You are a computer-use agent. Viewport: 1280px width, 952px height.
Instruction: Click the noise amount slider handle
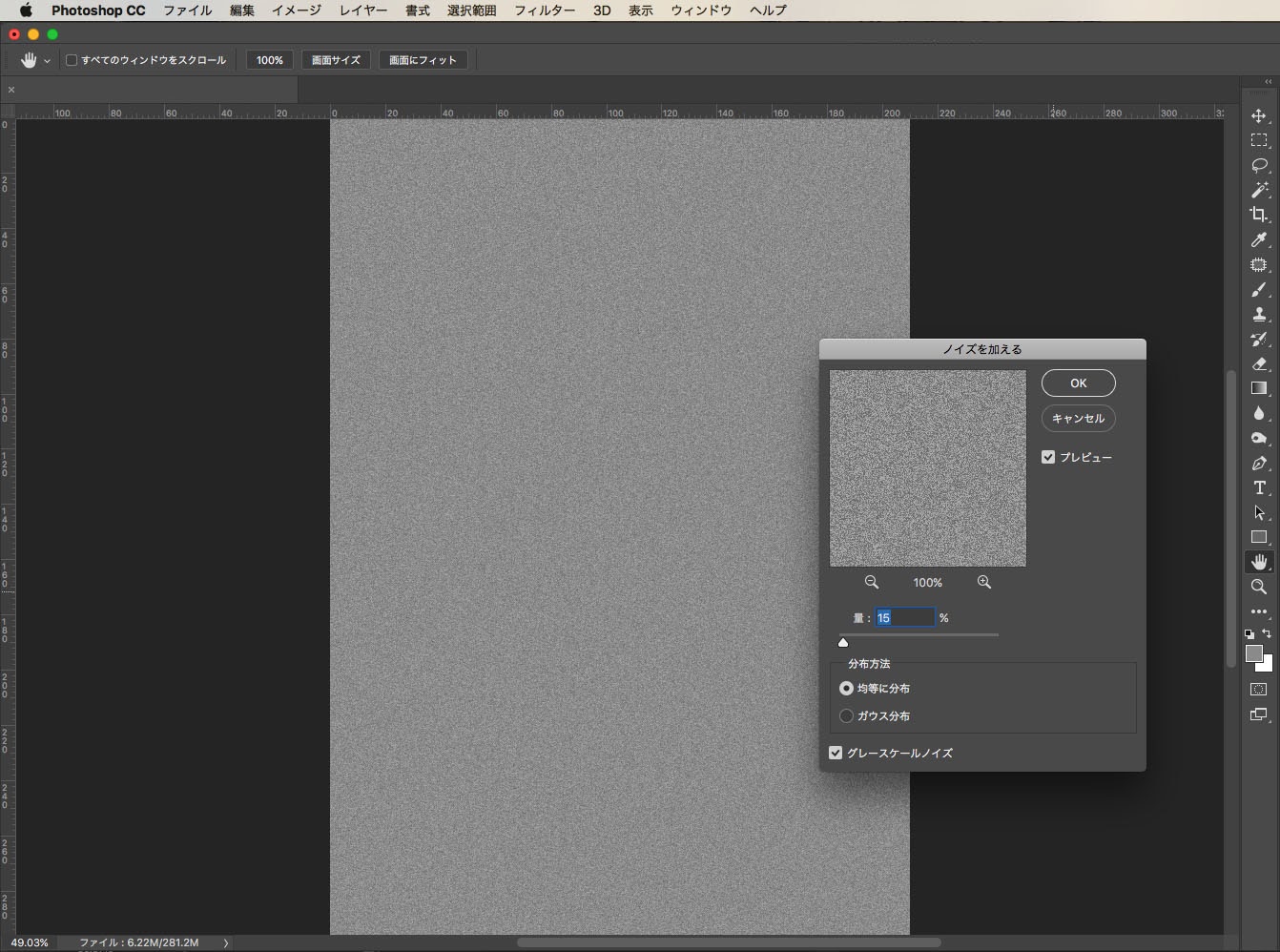tap(843, 642)
